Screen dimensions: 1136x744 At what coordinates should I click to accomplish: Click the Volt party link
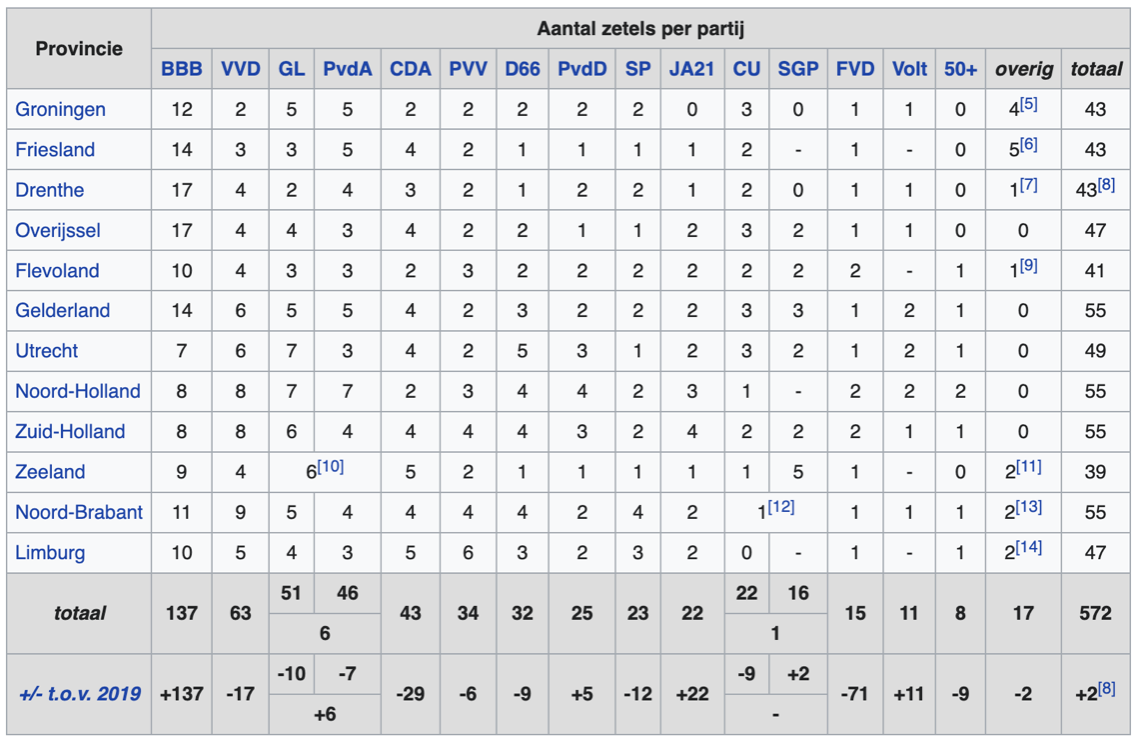coord(909,69)
